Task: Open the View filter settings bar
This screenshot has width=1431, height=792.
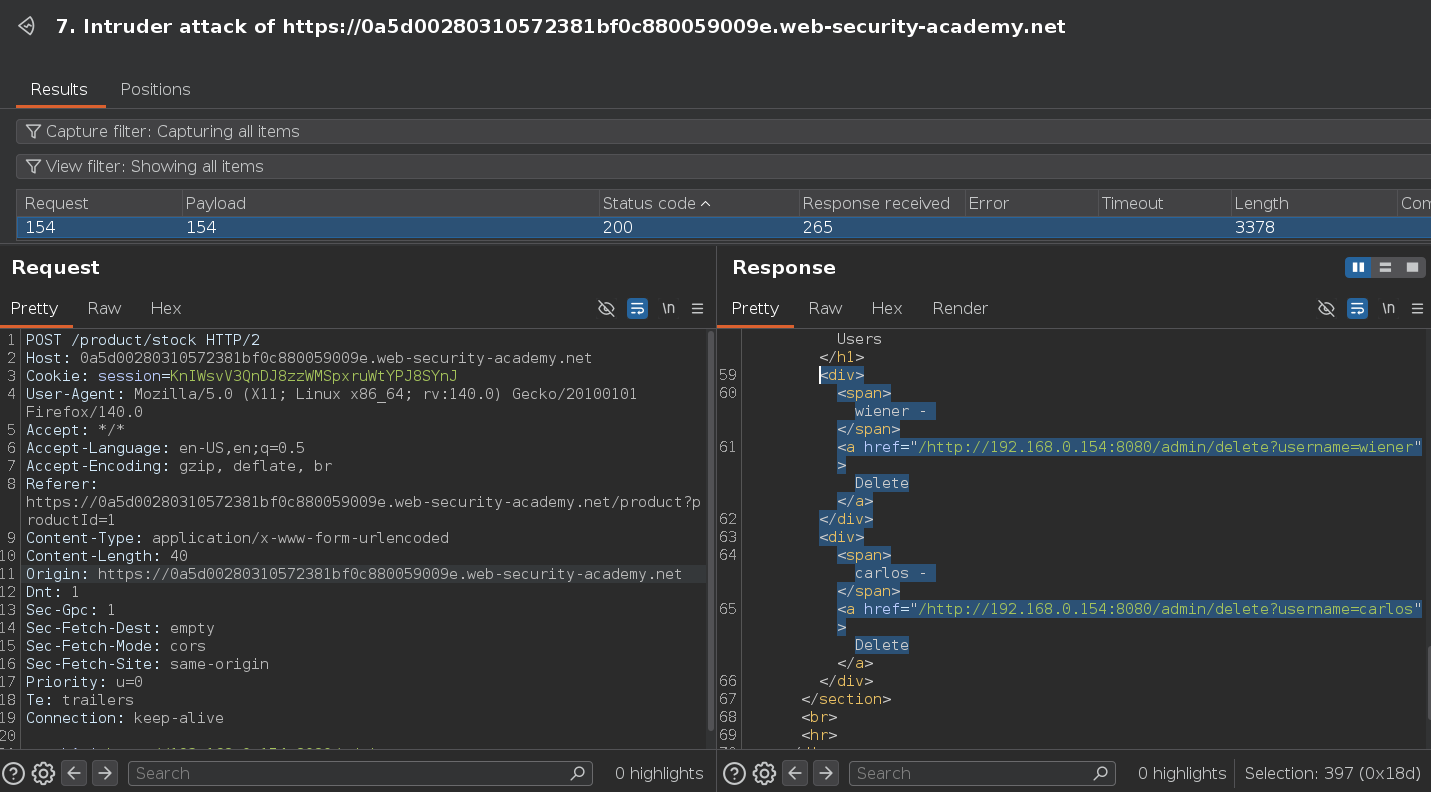Action: click(x=723, y=166)
